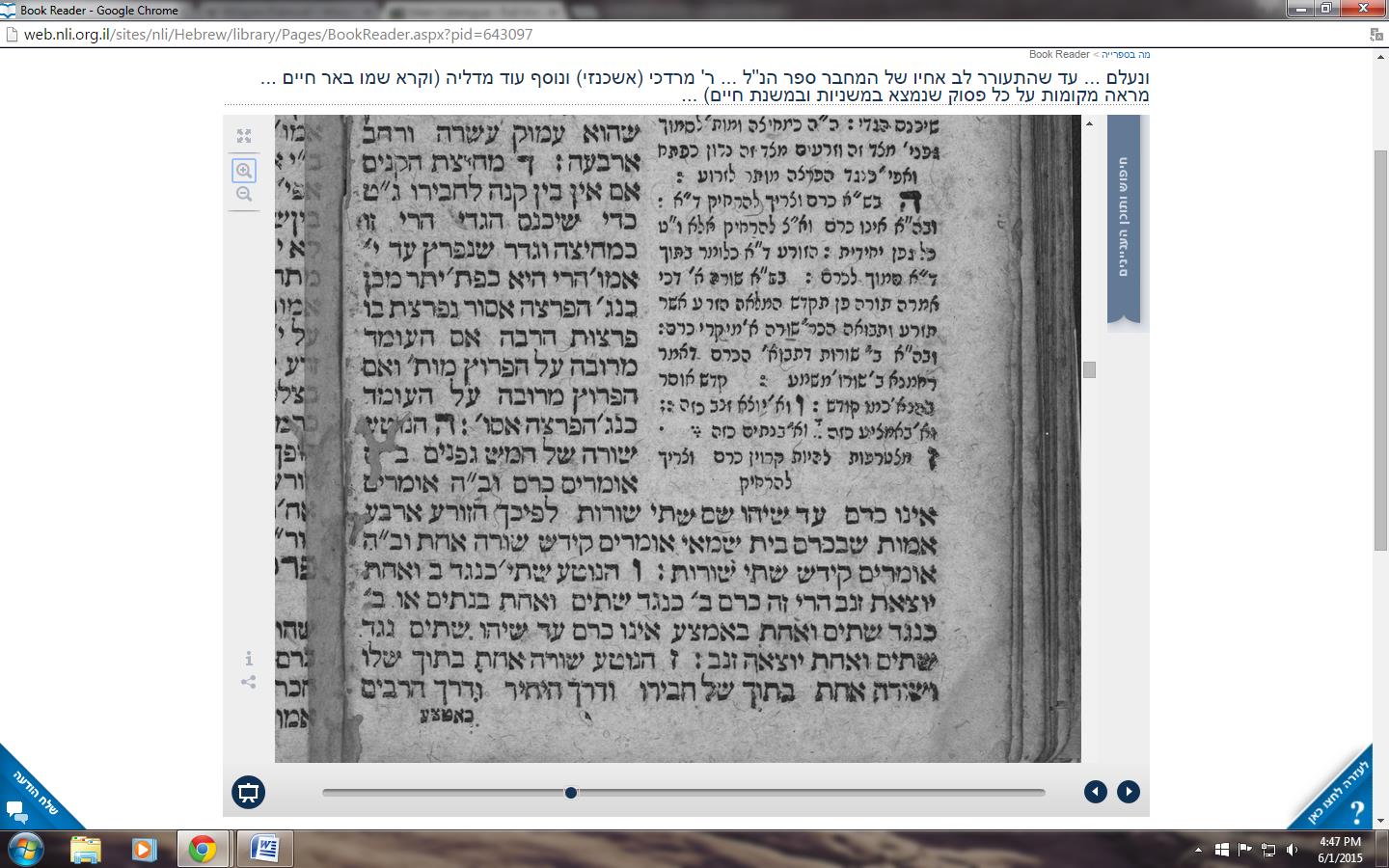This screenshot has width=1389, height=868.
Task: Click the viewer scrollbar up arrow
Action: [x=1089, y=123]
